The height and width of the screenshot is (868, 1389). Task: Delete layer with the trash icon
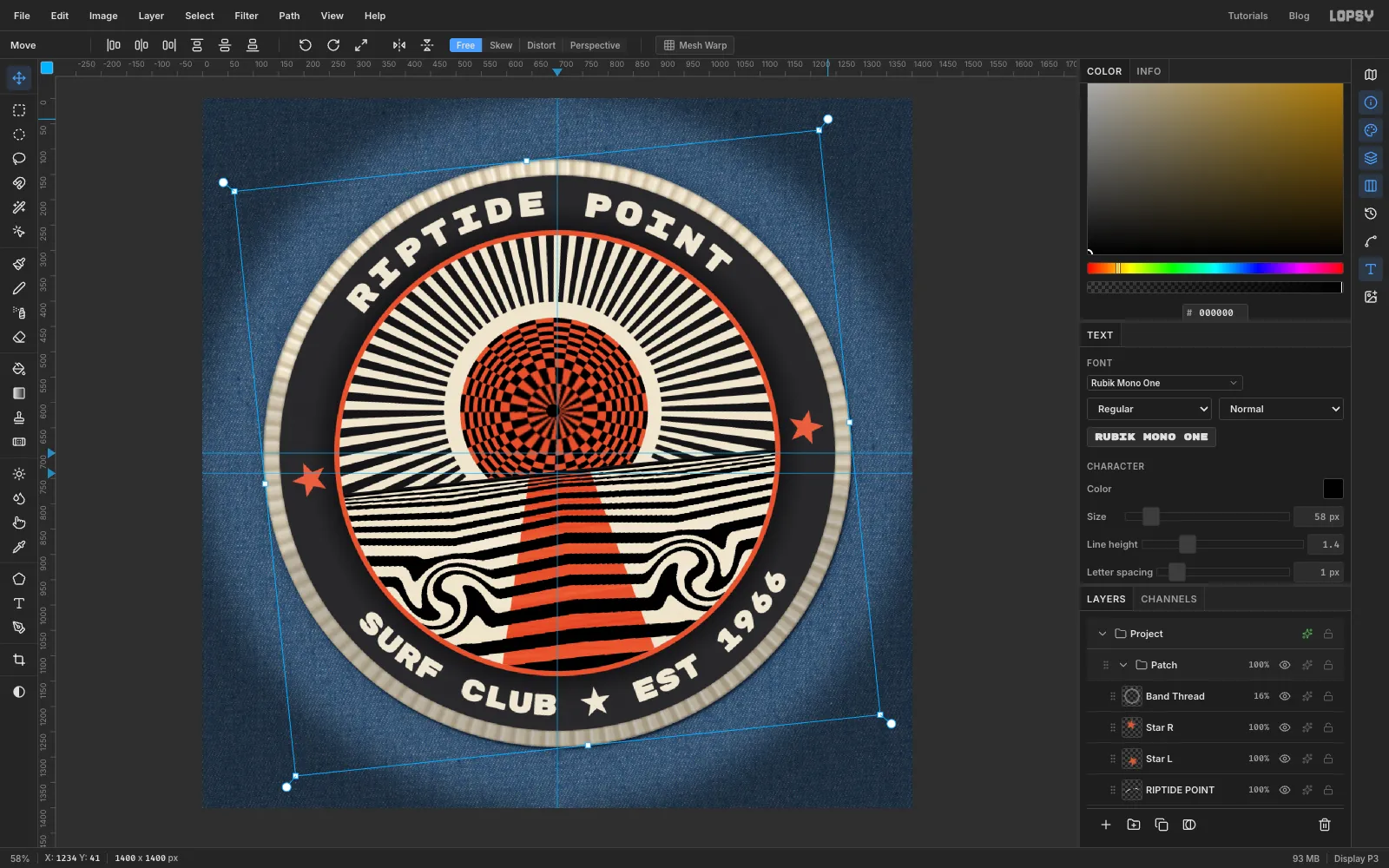click(x=1325, y=825)
